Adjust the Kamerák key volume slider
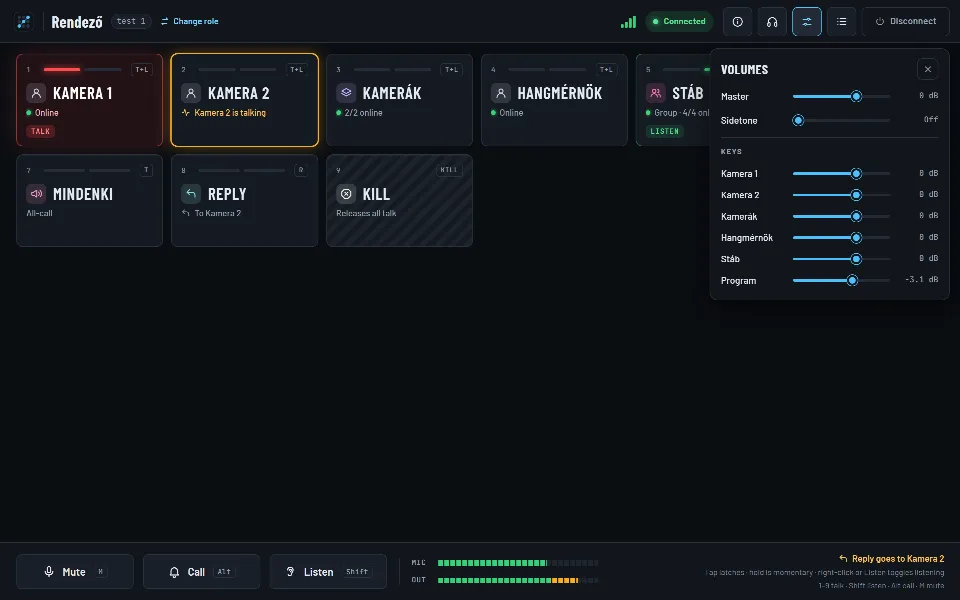The width and height of the screenshot is (960, 600). point(841,216)
